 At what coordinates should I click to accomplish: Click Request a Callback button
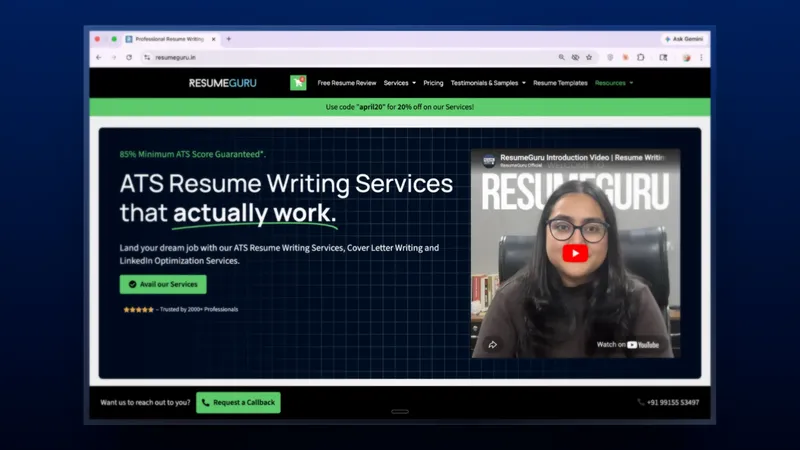[x=238, y=403]
